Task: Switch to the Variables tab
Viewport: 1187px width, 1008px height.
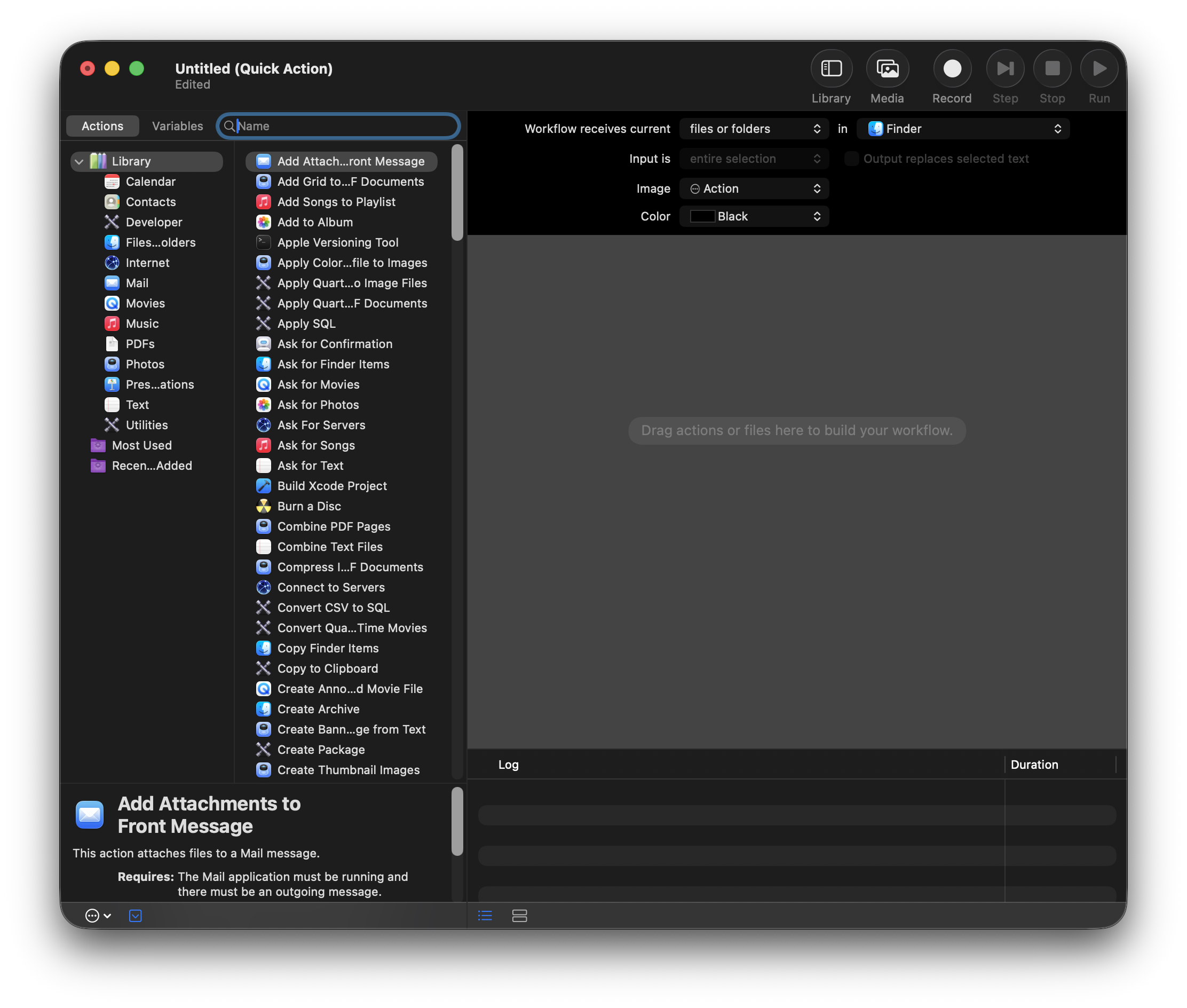Action: (x=178, y=127)
